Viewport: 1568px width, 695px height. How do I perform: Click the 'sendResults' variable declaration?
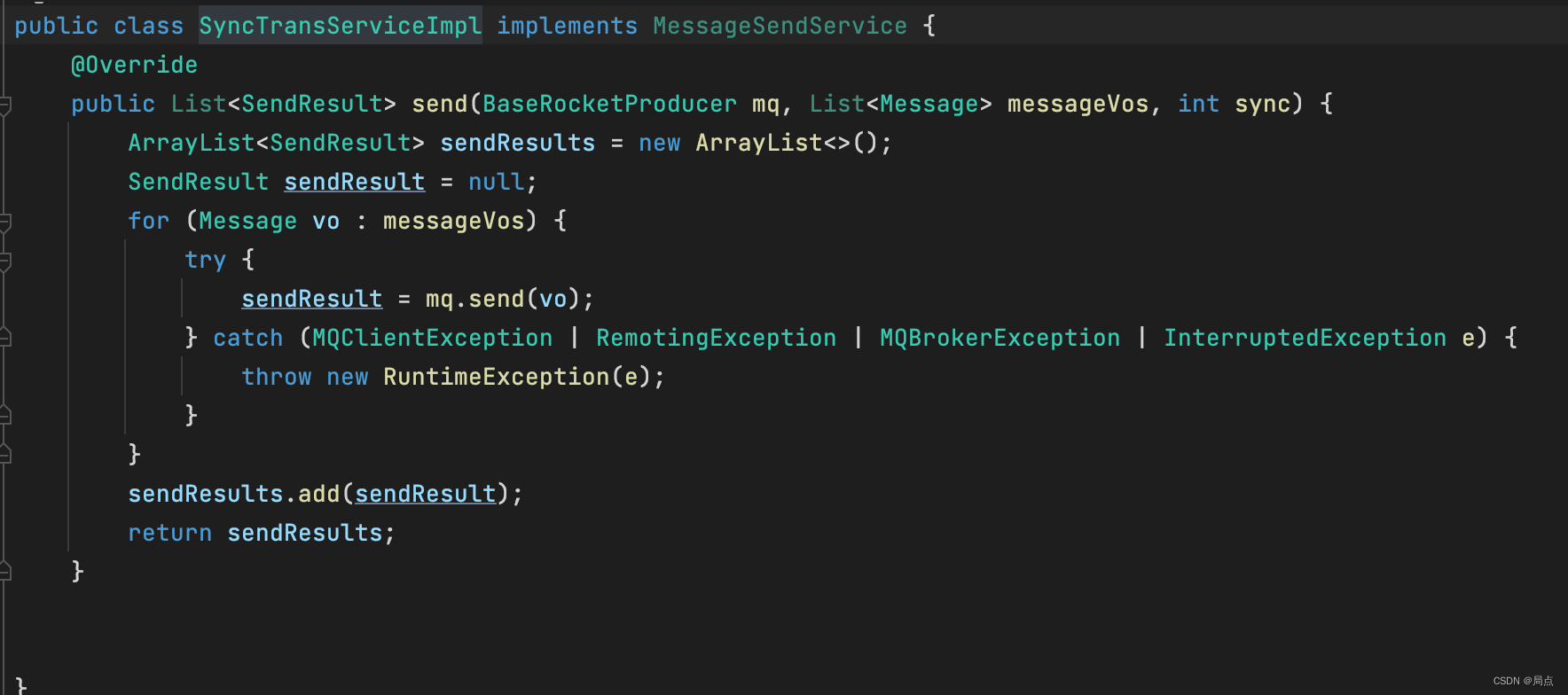518,143
